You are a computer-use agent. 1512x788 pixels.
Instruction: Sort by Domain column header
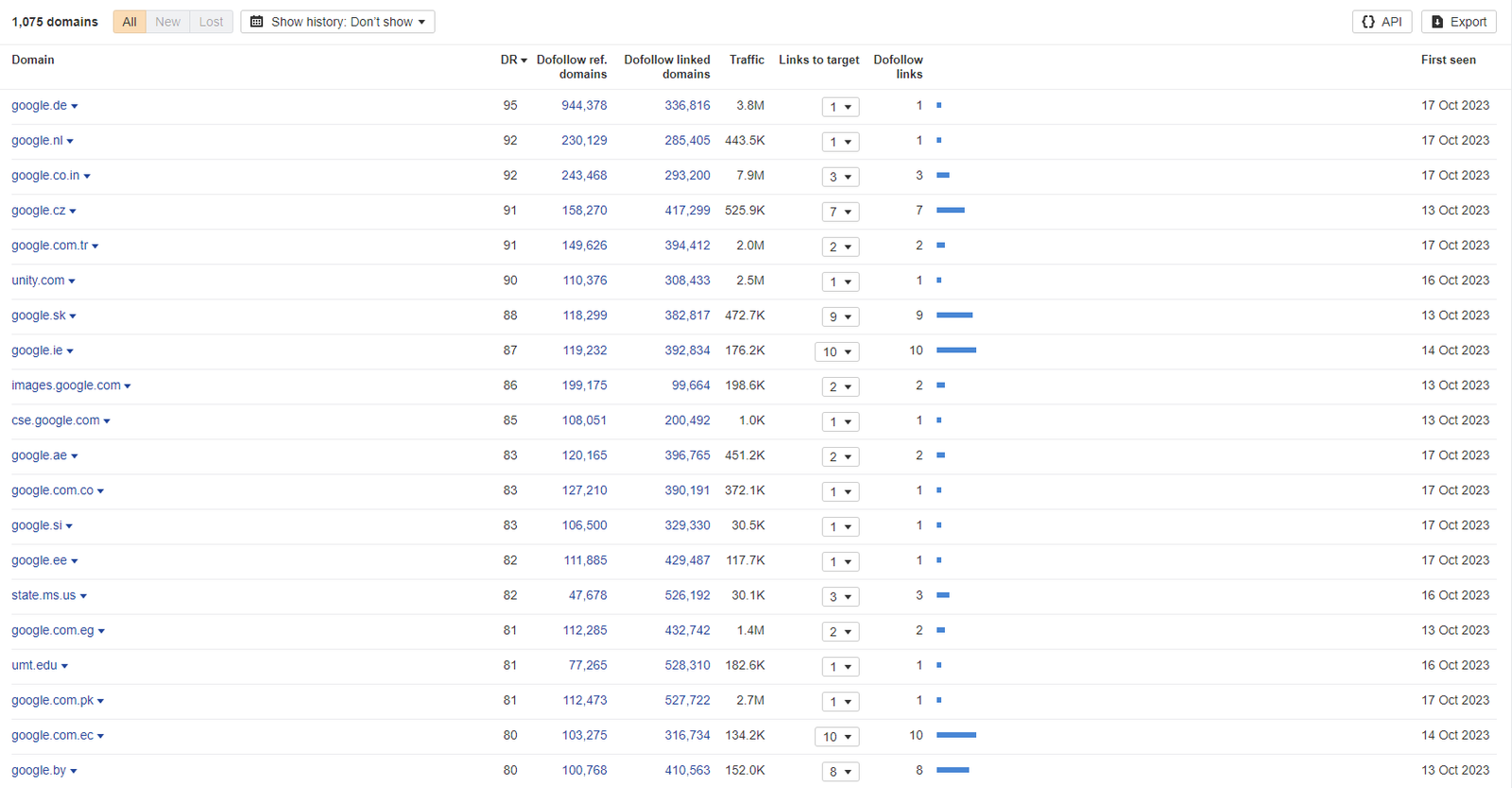click(x=33, y=60)
